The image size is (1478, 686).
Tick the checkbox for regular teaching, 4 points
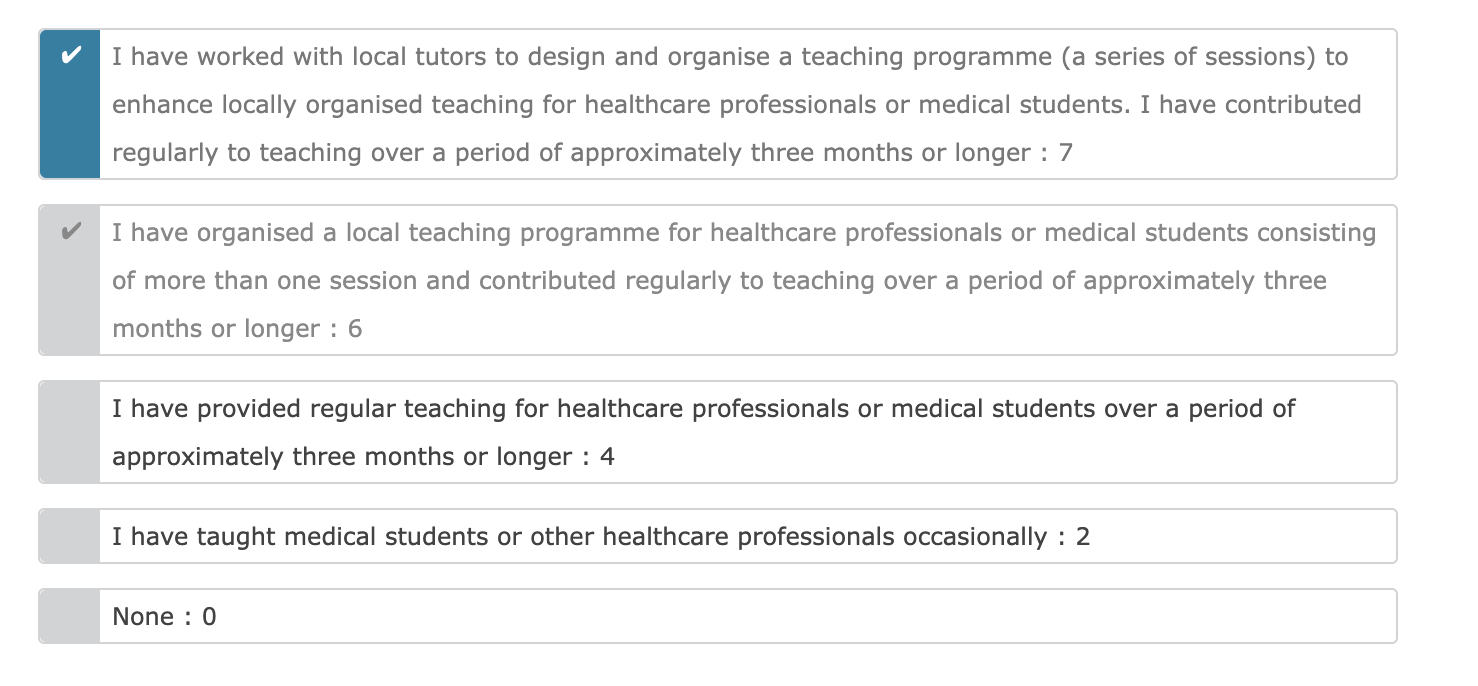pyautogui.click(x=70, y=432)
